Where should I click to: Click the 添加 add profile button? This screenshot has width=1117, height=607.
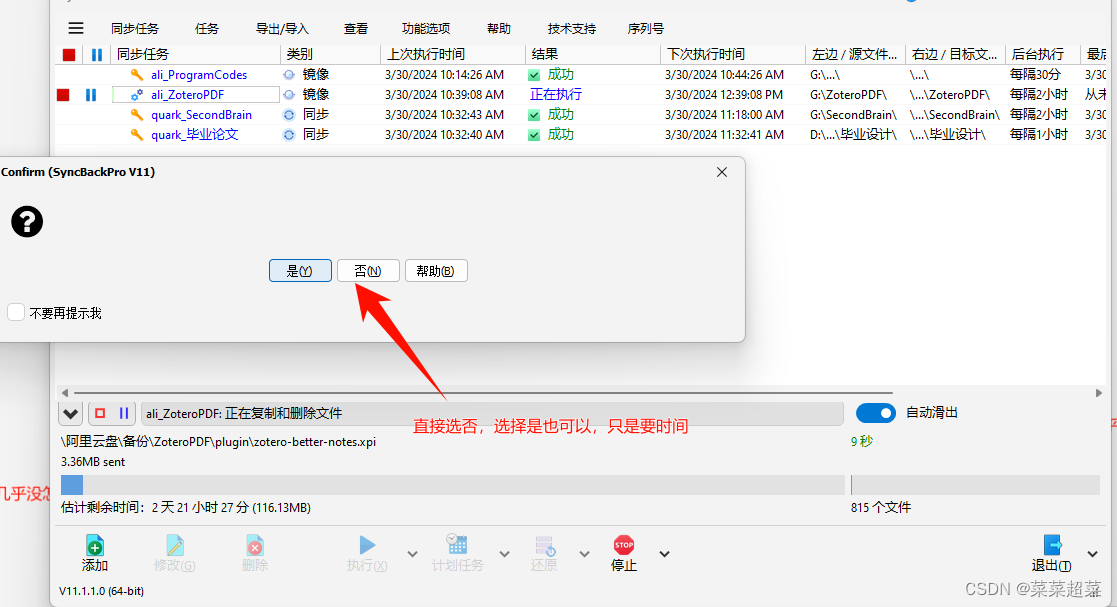95,554
